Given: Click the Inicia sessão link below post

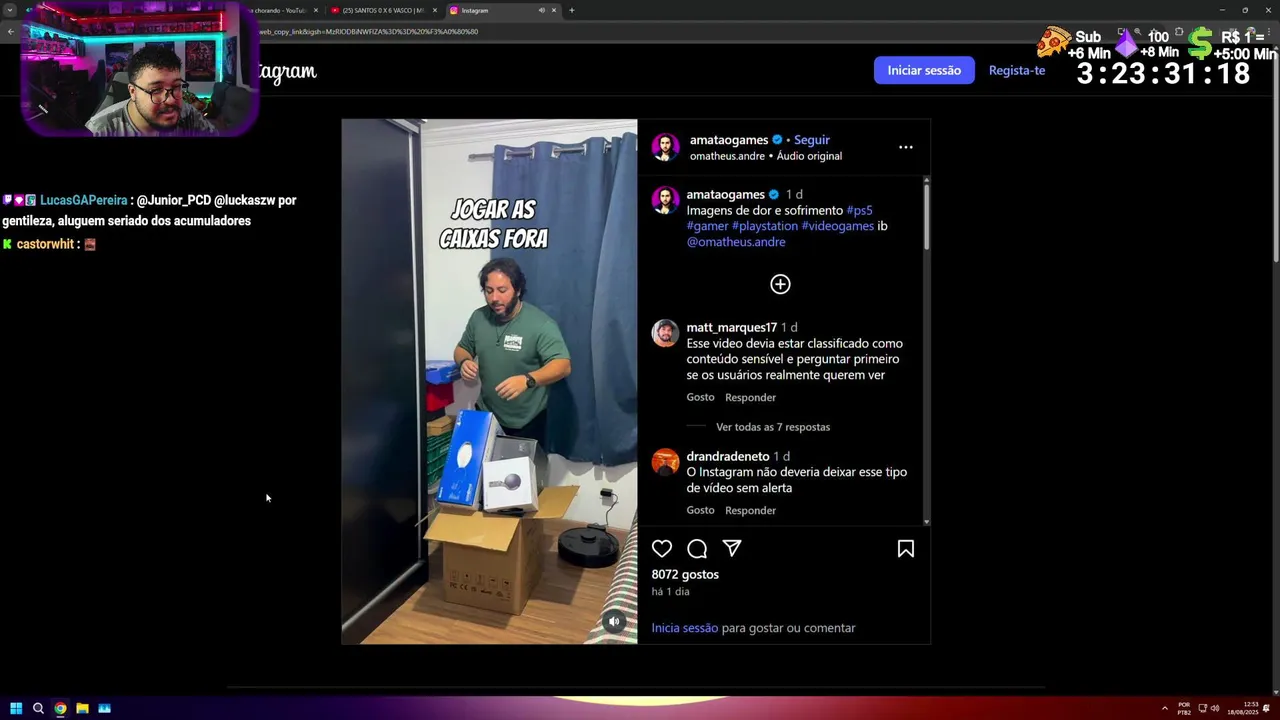Looking at the screenshot, I should (x=685, y=628).
